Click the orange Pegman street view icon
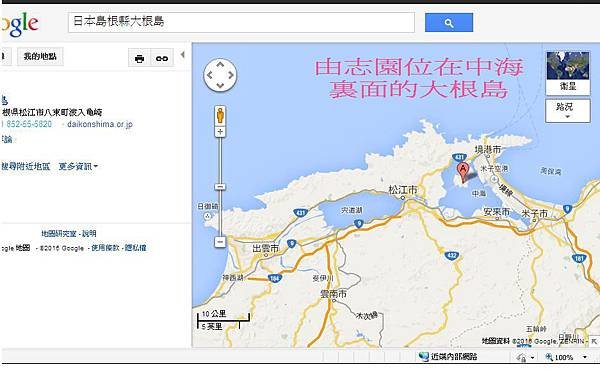Viewport: 600px width, 371px height. (x=220, y=116)
